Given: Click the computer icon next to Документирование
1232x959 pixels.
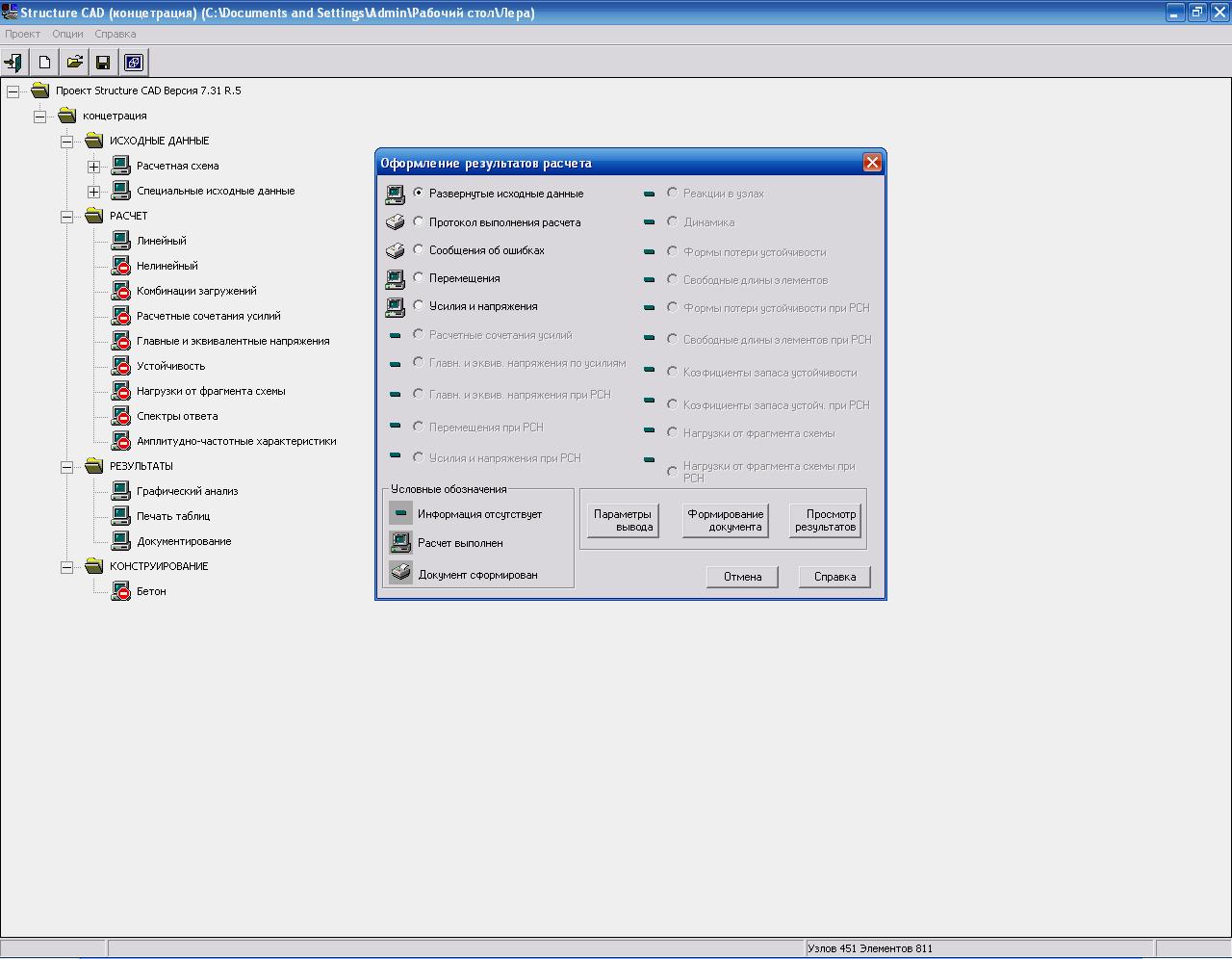Looking at the screenshot, I should [120, 541].
